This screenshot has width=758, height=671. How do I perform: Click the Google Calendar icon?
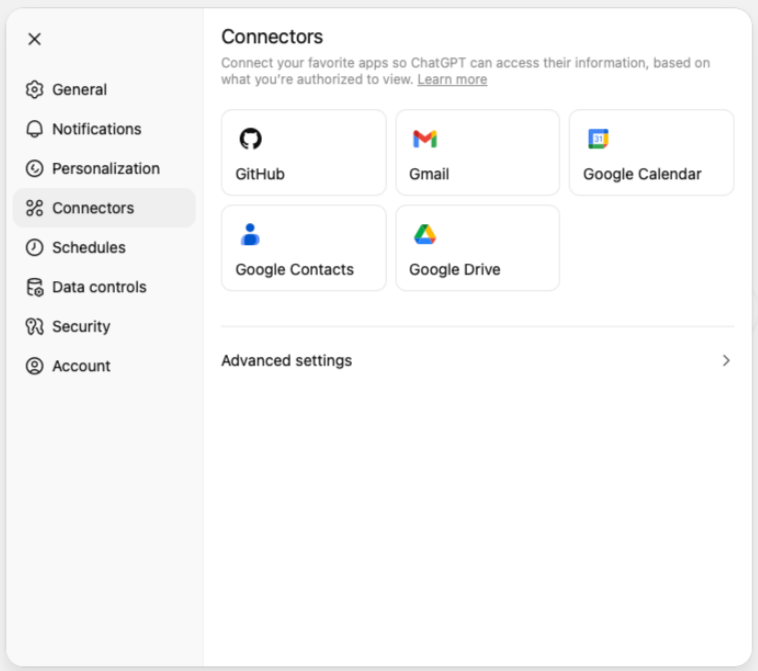pyautogui.click(x=598, y=139)
